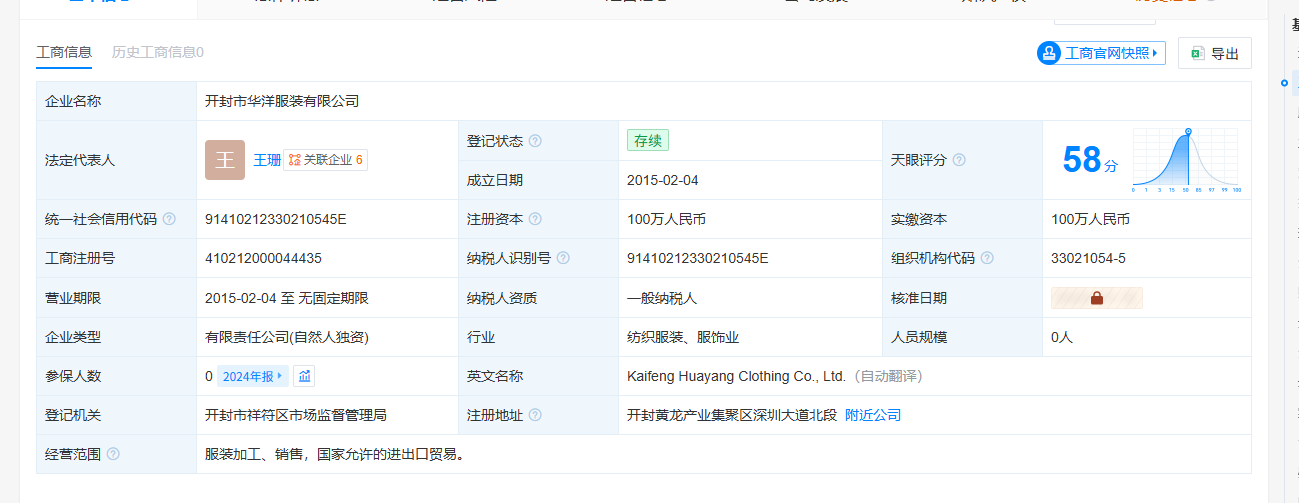Switch to the 历史工商信息 tab
Screen dimensions: 1299x503
(x=157, y=52)
